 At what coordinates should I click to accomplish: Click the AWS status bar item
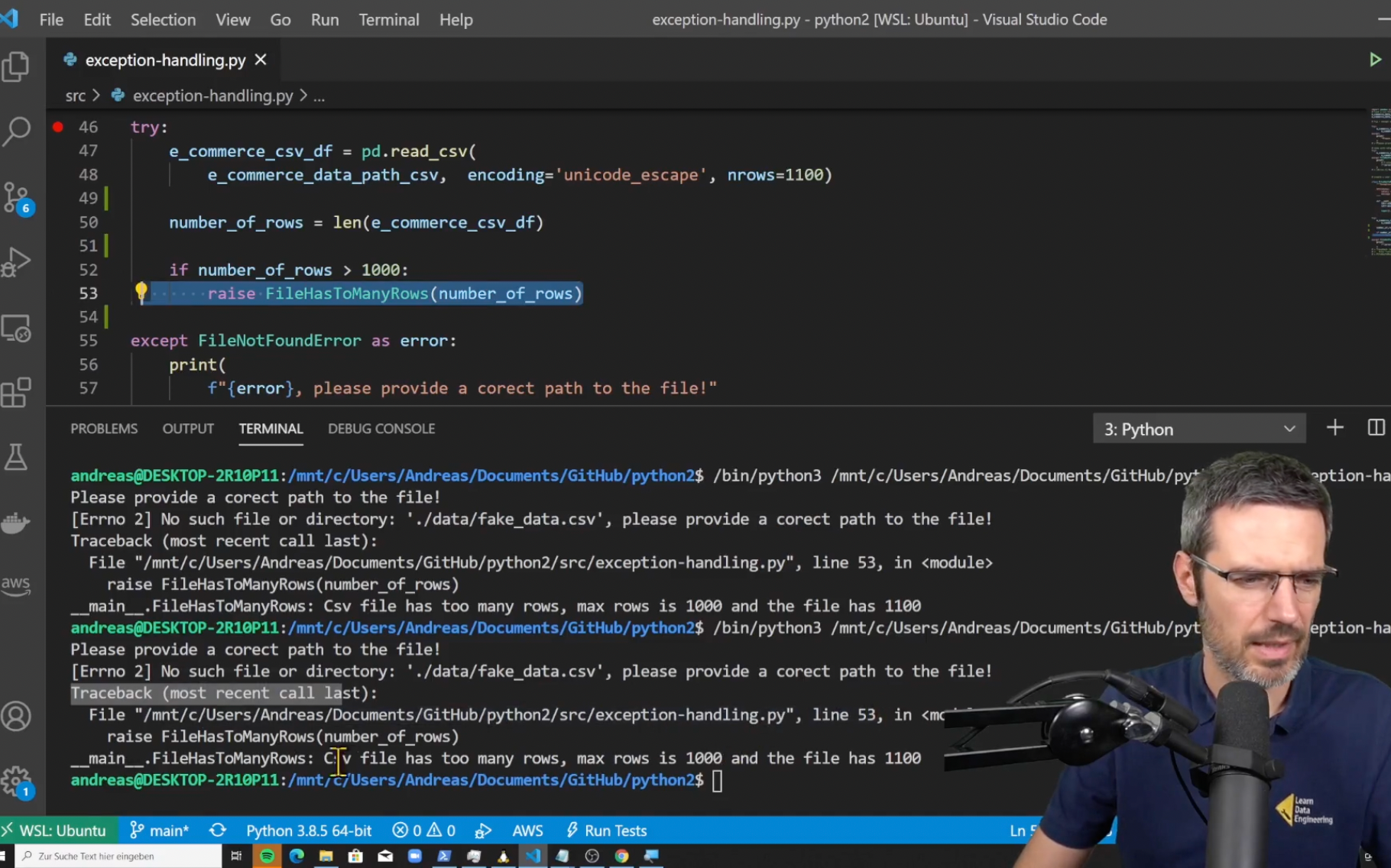527,831
